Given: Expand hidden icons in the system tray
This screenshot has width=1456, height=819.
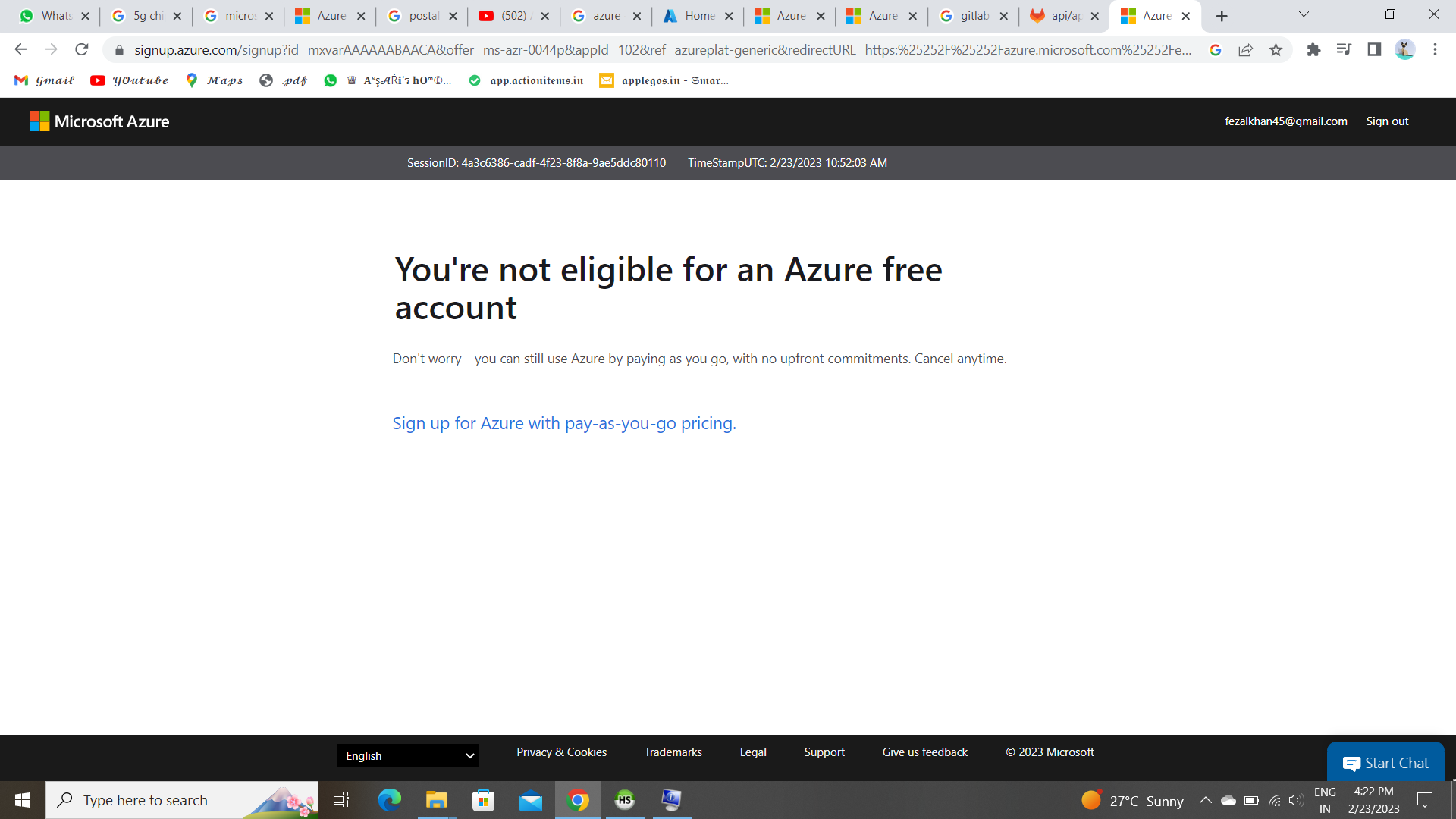Looking at the screenshot, I should (1206, 799).
